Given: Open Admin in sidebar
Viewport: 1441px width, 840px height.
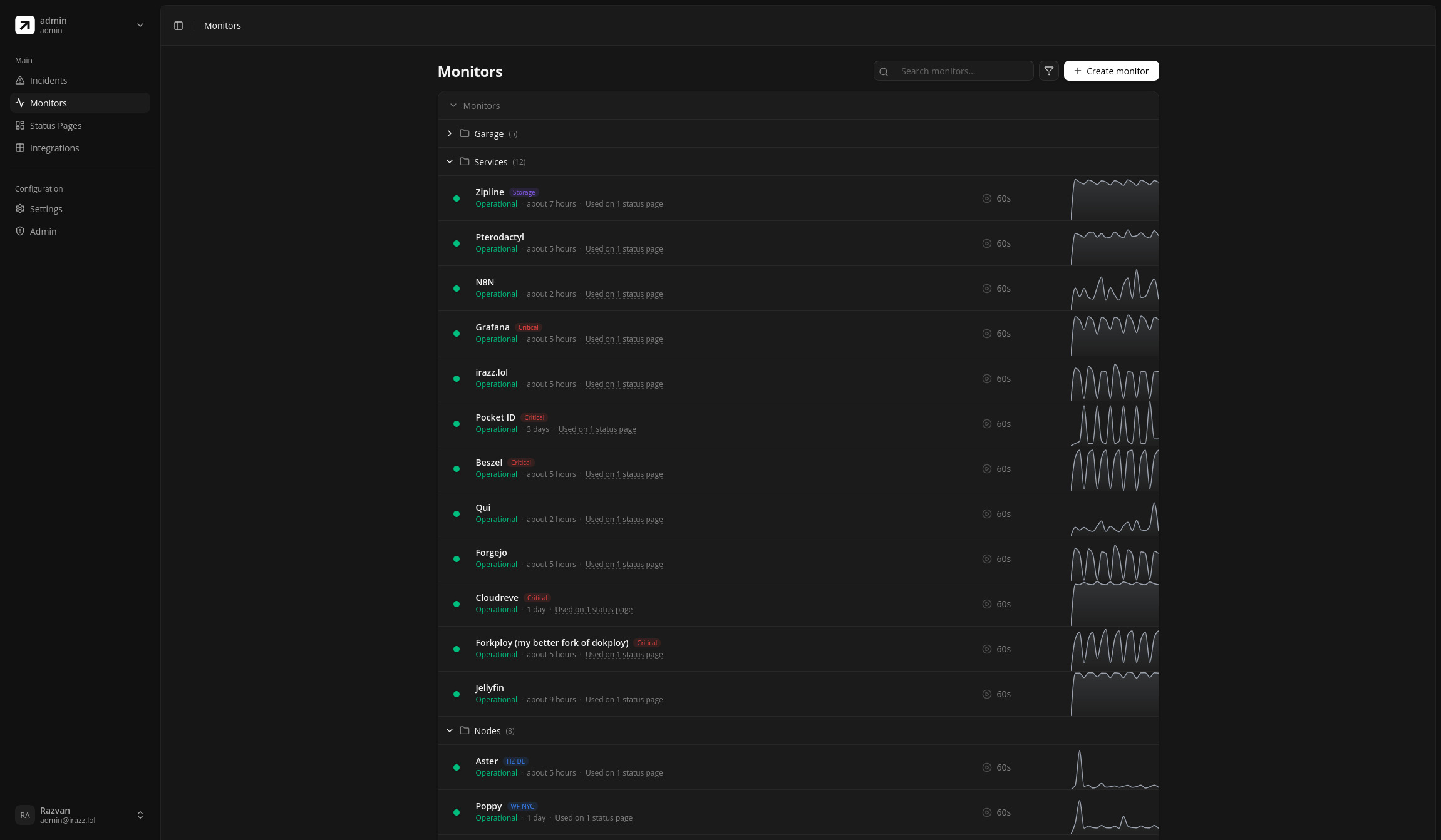Looking at the screenshot, I should pyautogui.click(x=80, y=231).
